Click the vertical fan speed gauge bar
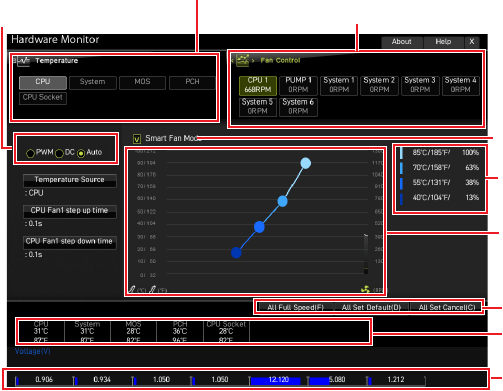Viewport: 503px width, 391px height. [x=366, y=254]
